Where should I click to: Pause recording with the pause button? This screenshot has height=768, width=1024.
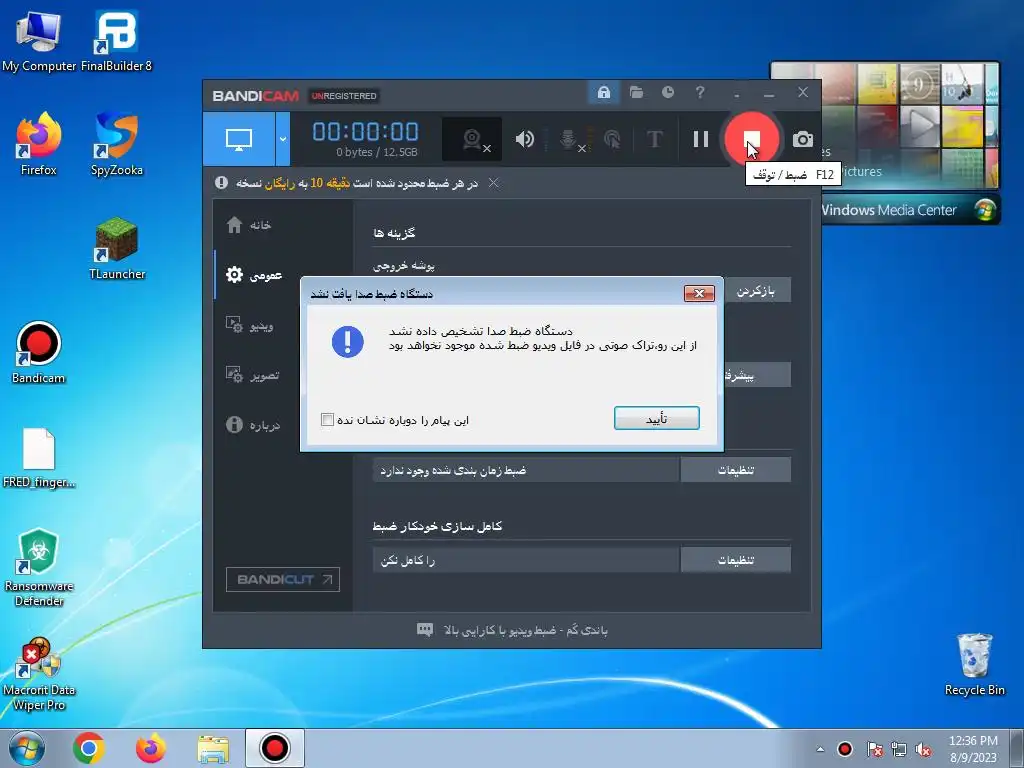(700, 138)
